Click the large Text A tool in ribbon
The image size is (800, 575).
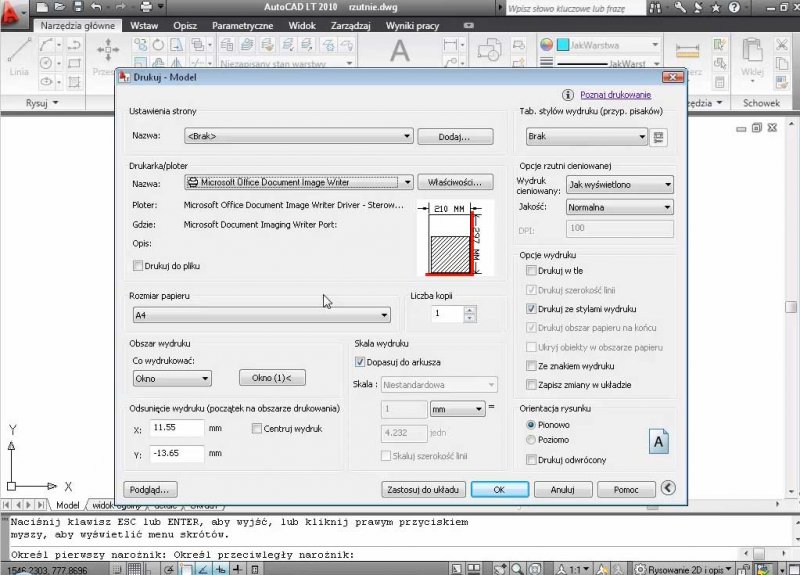pyautogui.click(x=400, y=52)
